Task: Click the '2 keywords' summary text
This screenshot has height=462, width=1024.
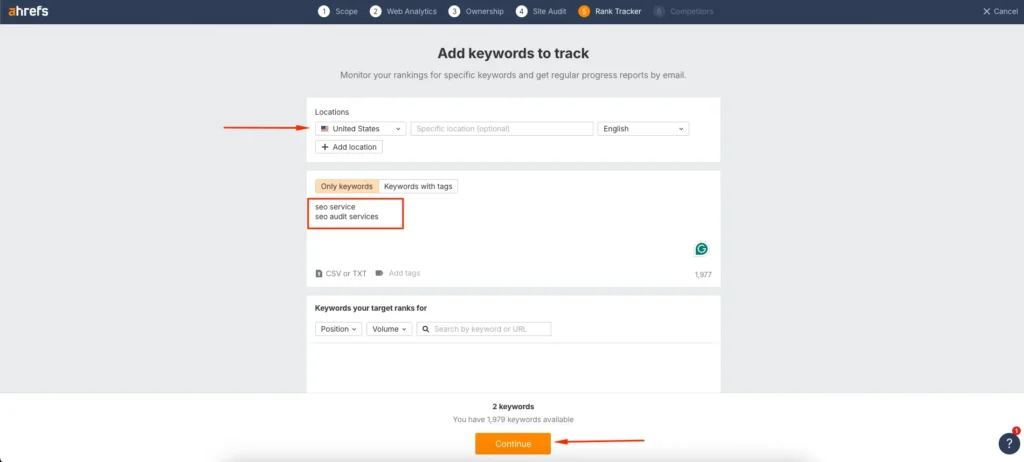Action: pos(513,406)
